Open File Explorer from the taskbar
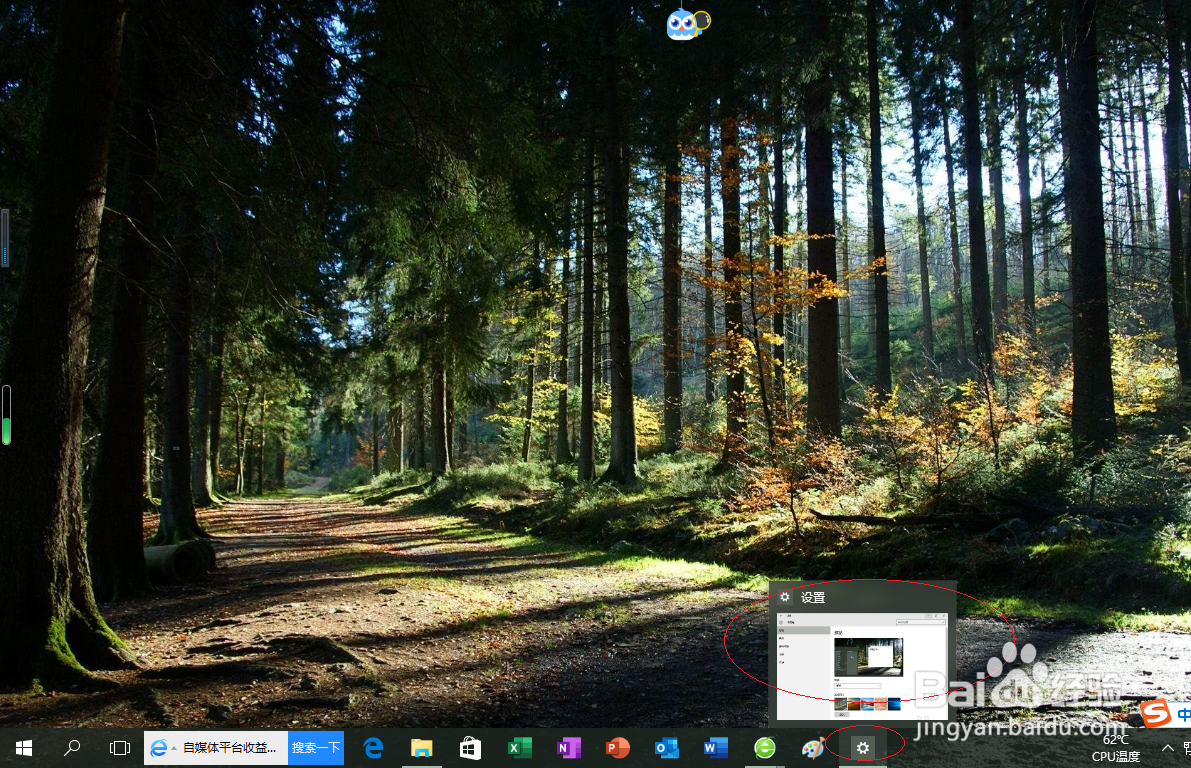The width and height of the screenshot is (1191, 768). [421, 747]
